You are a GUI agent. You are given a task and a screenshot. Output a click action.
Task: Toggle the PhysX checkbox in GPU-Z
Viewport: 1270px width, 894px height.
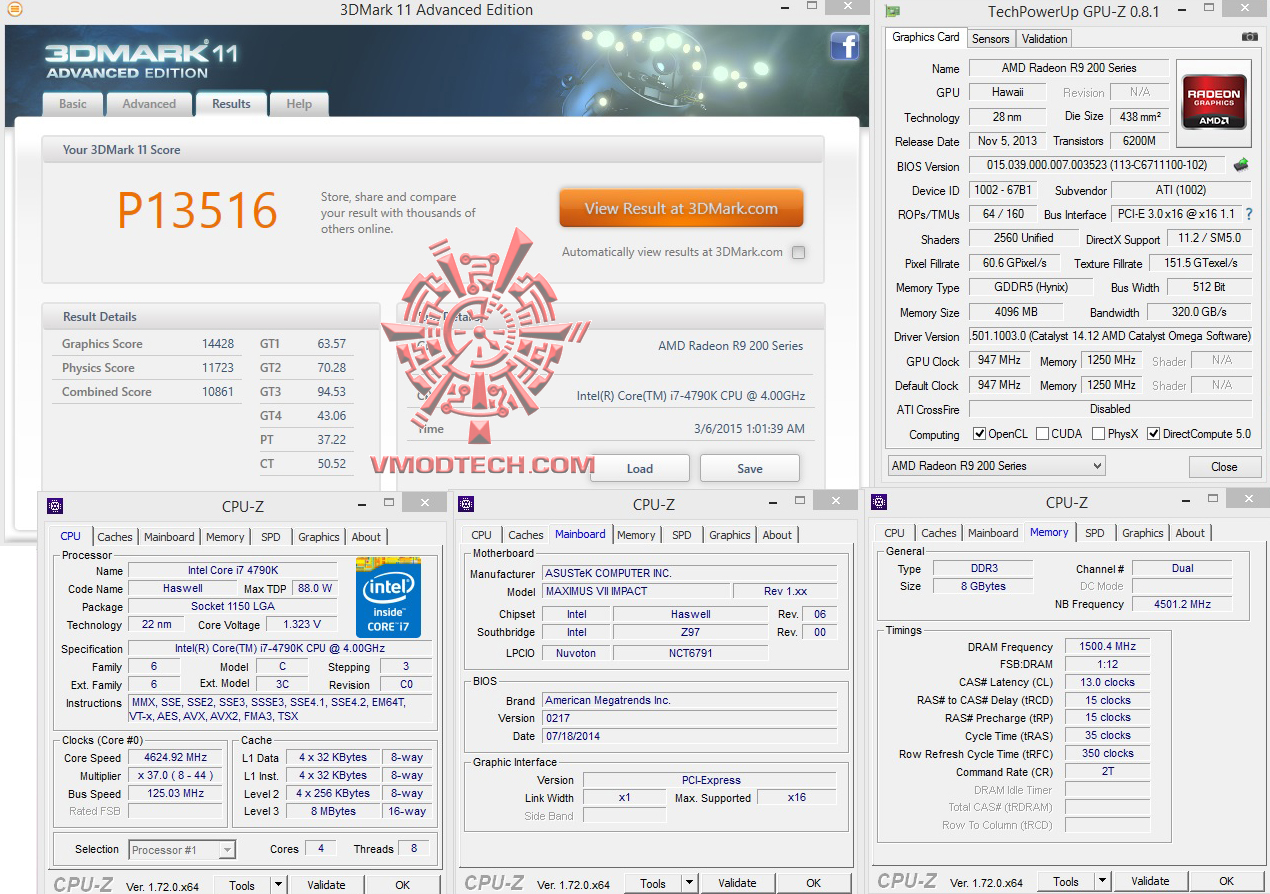(1099, 434)
